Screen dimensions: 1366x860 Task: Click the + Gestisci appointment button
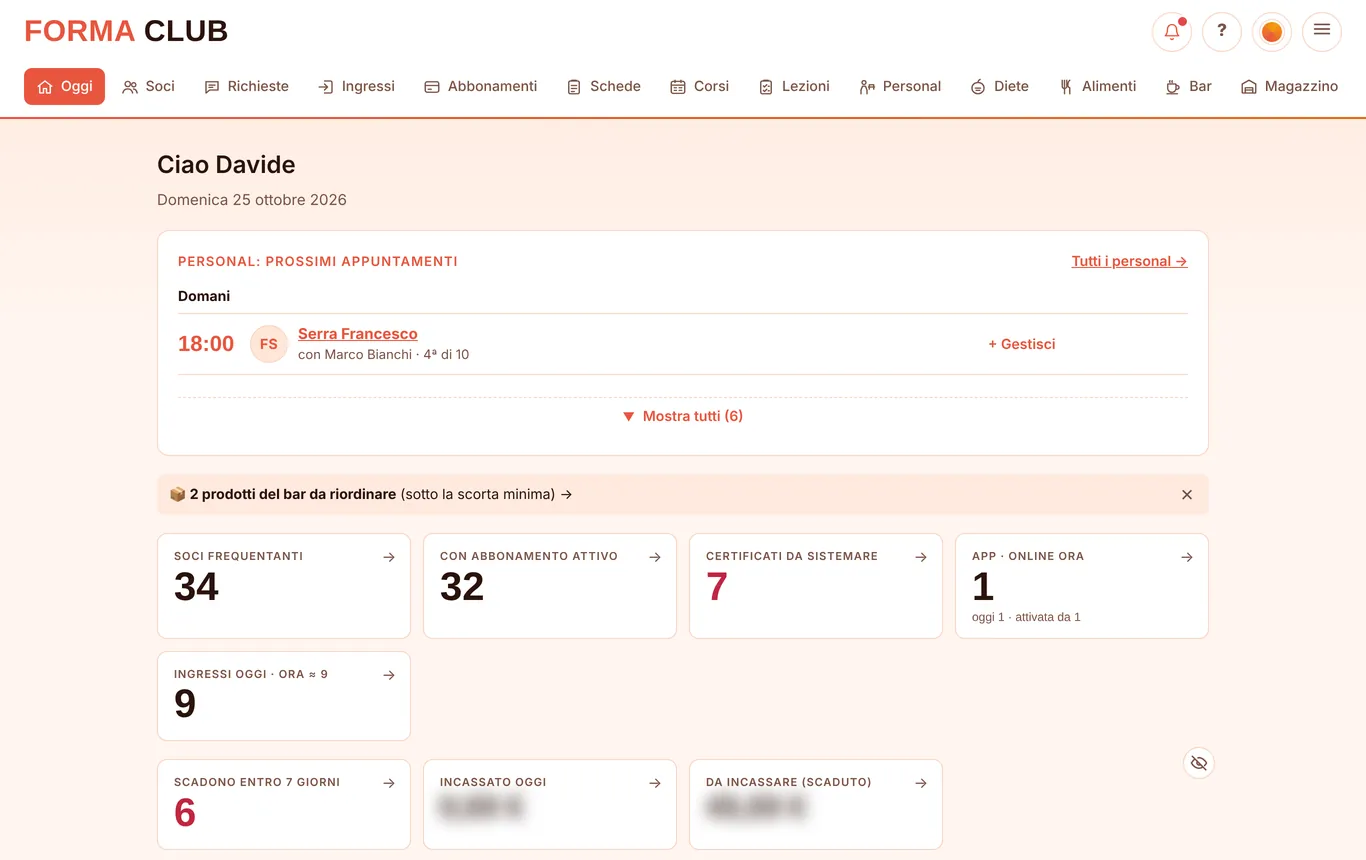pyautogui.click(x=1022, y=344)
